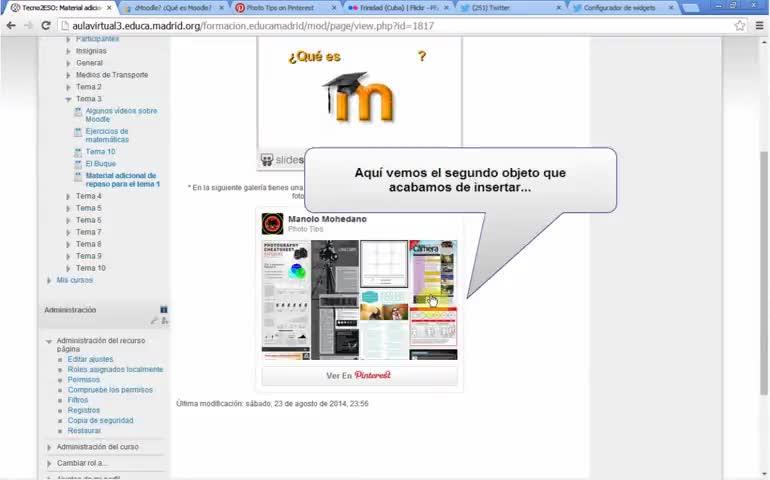This screenshot has height=480, width=770.
Task: Close the Twitter tab
Action: (558, 8)
